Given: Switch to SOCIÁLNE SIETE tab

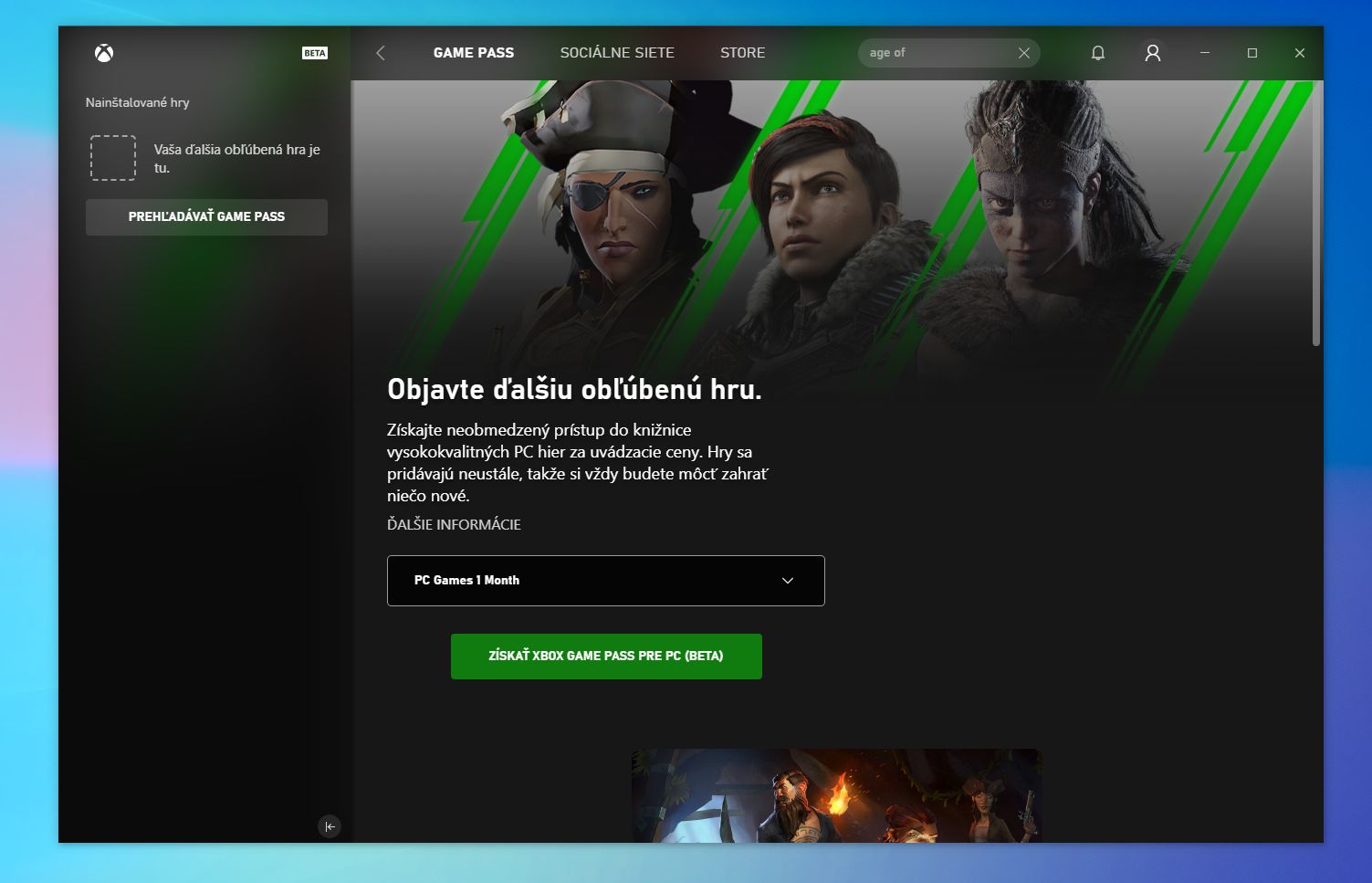Looking at the screenshot, I should (x=617, y=53).
